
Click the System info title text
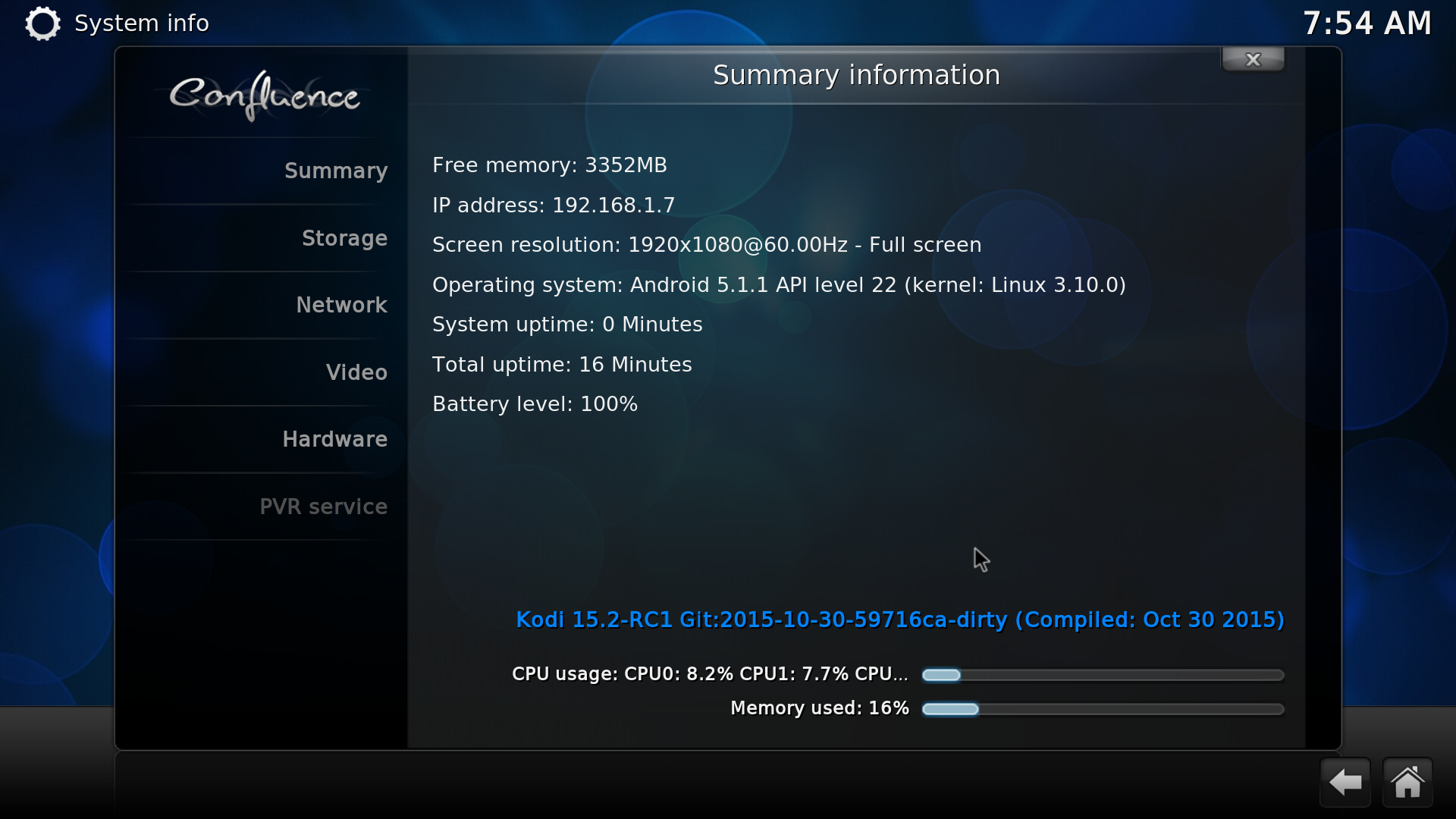[142, 24]
